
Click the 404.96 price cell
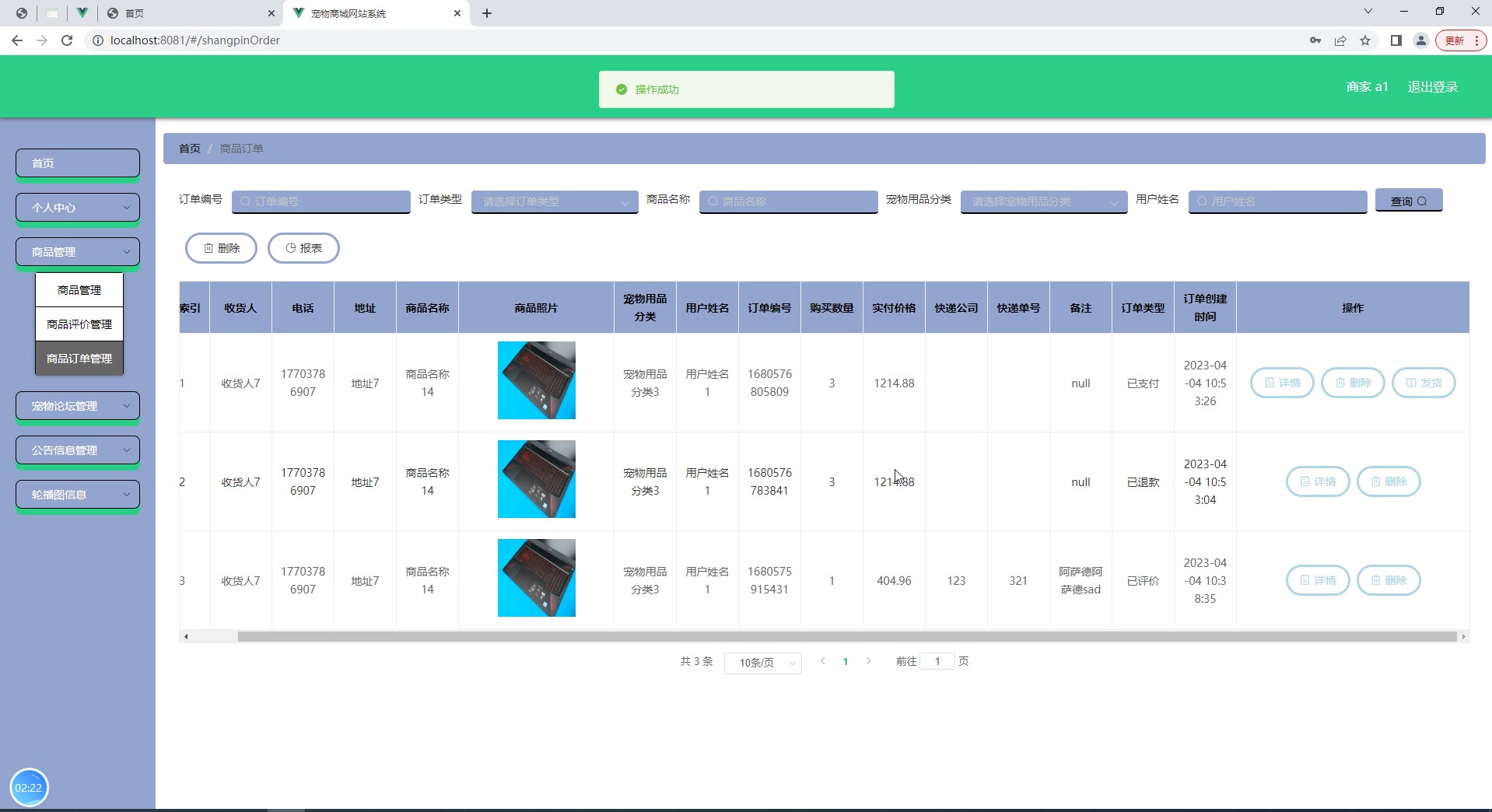894,580
